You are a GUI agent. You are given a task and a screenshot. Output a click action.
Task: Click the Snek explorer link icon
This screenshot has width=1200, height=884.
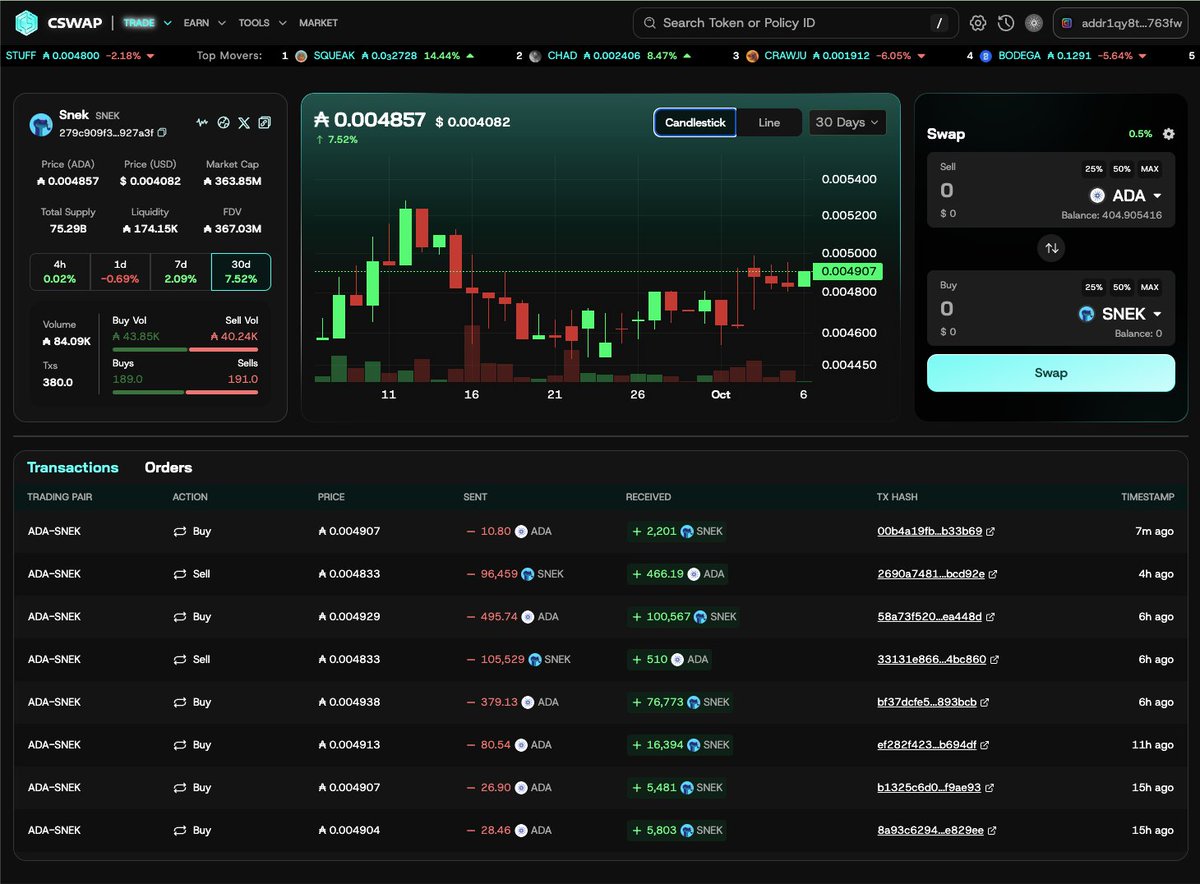point(264,123)
